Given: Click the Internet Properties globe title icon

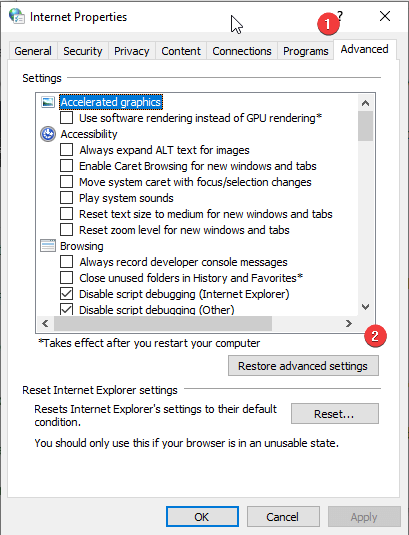Looking at the screenshot, I should pyautogui.click(x=17, y=16).
